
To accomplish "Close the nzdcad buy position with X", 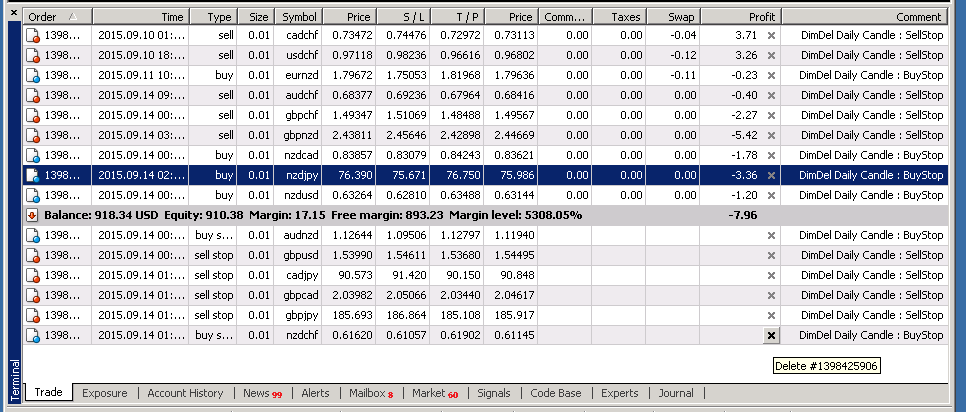I will [x=771, y=155].
